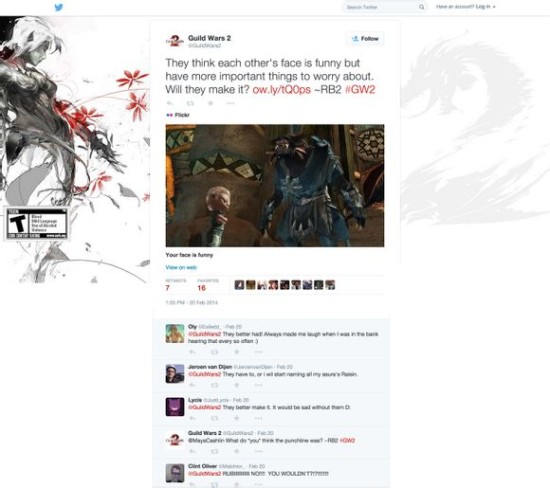Reply to the main Guild Wars 2 tweet
Screen dimensions: 550x488
pyautogui.click(x=169, y=103)
